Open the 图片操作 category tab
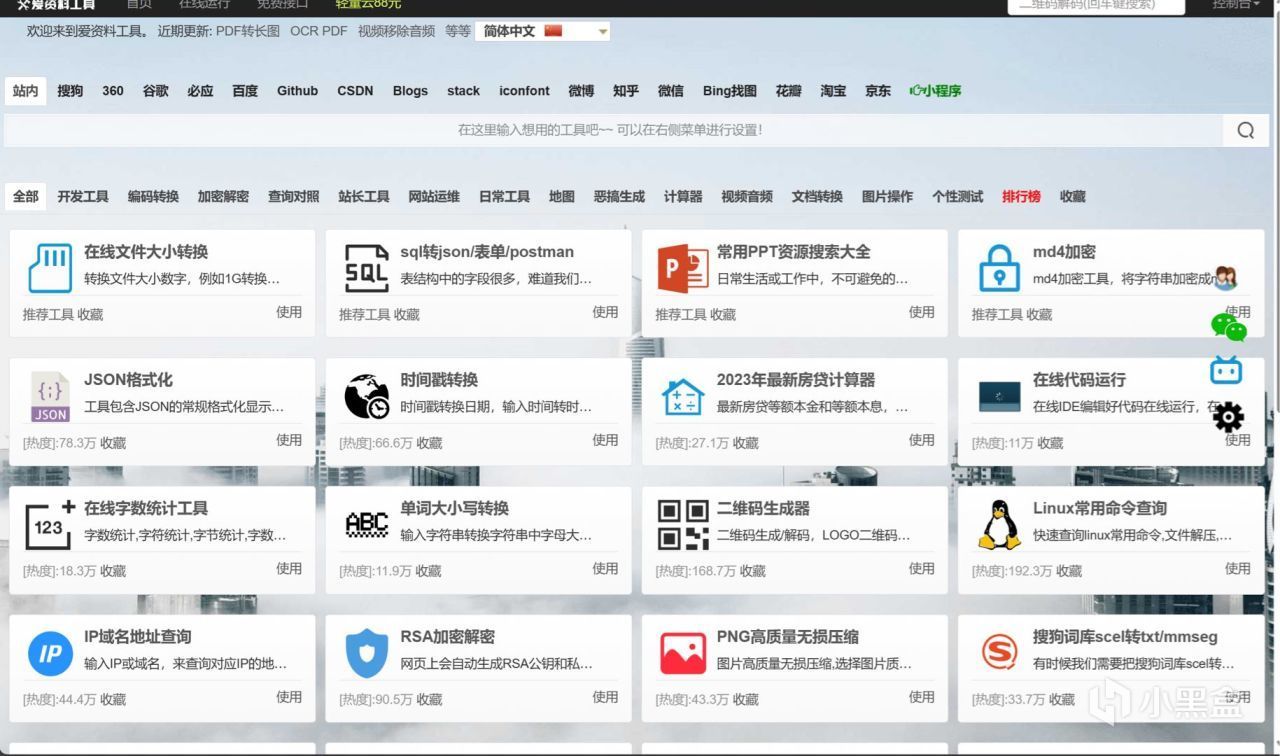The image size is (1280, 756). pyautogui.click(x=887, y=196)
